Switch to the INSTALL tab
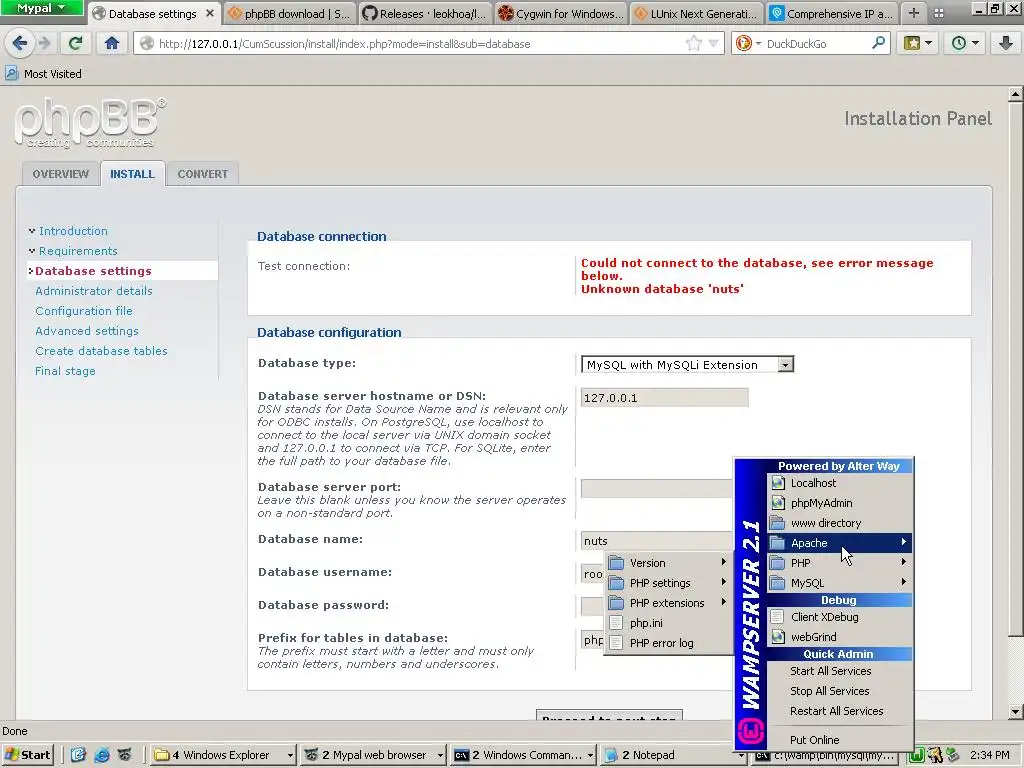 (132, 174)
